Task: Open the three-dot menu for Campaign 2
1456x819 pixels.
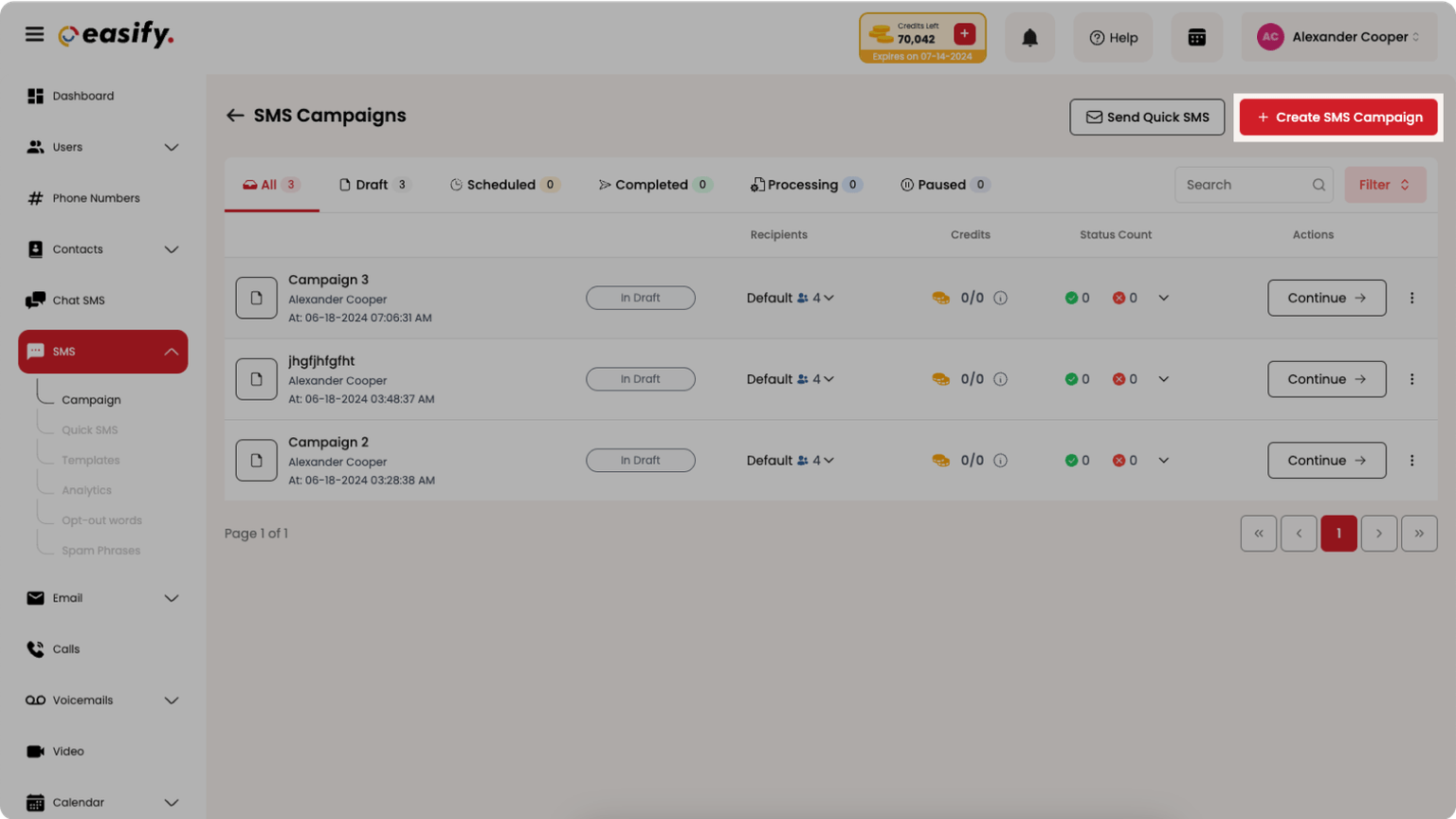Action: pos(1411,461)
